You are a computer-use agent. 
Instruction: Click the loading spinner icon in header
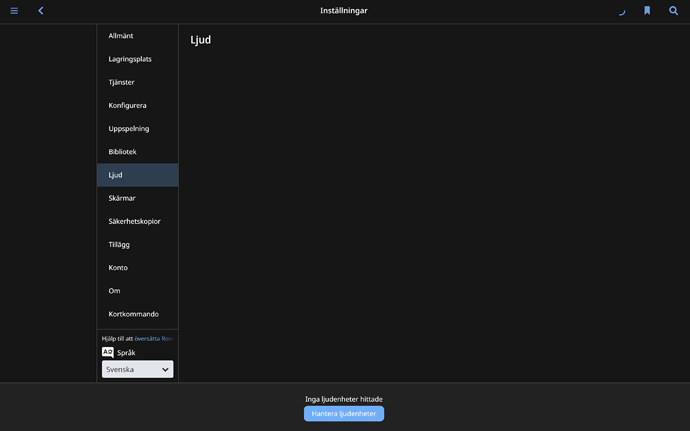pyautogui.click(x=622, y=12)
